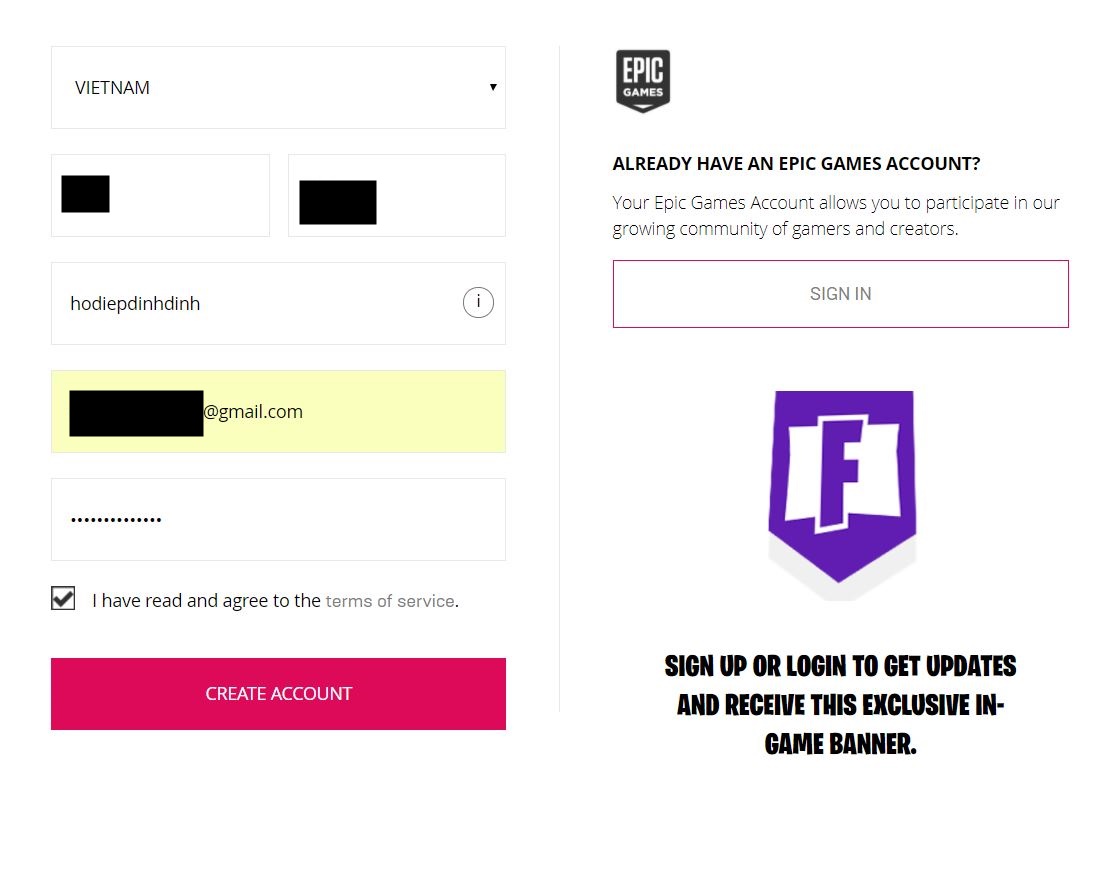Click the black redaction box in first name field
Image resolution: width=1120 pixels, height=871 pixels.
(x=86, y=194)
